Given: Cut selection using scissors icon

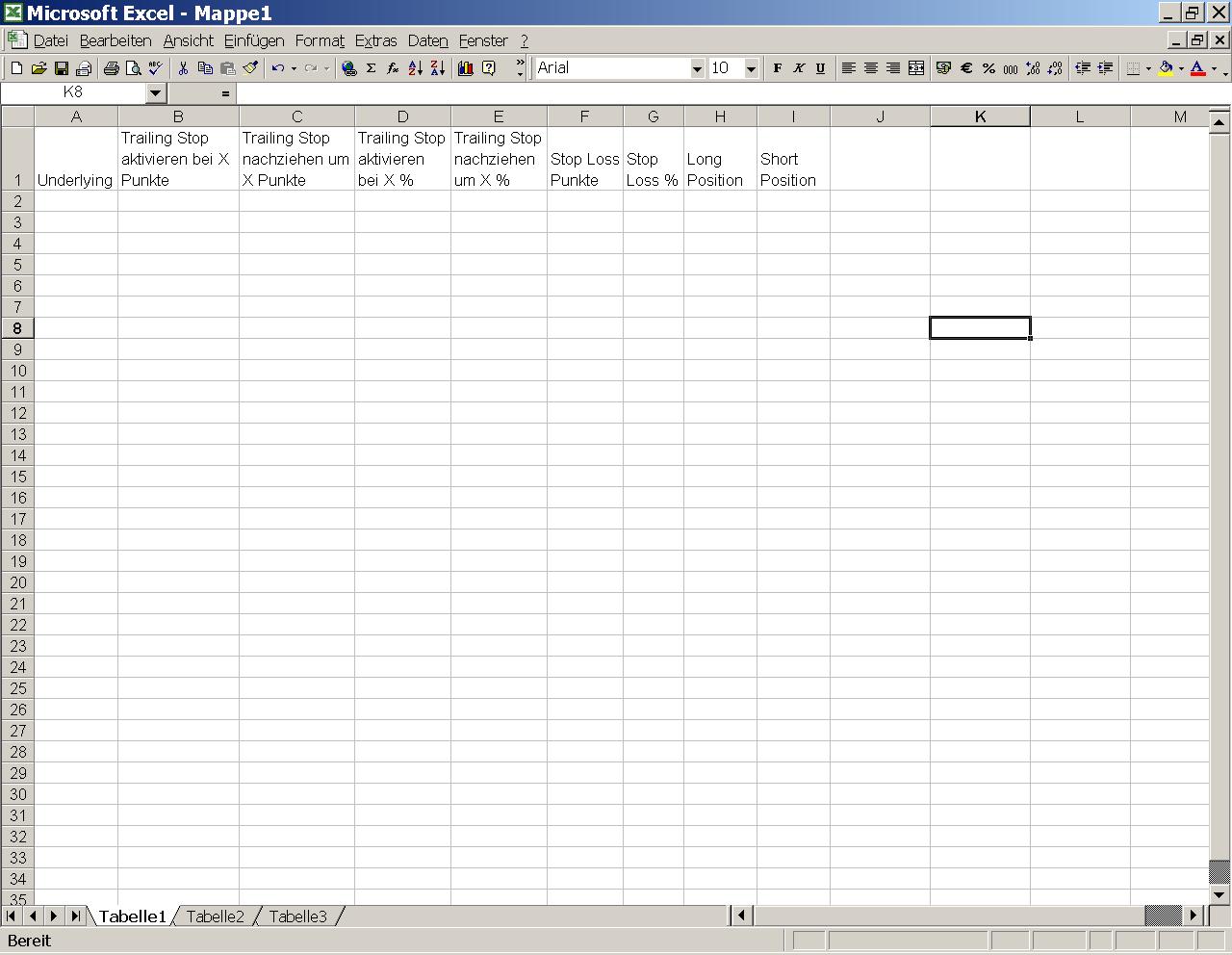Looking at the screenshot, I should tap(183, 68).
